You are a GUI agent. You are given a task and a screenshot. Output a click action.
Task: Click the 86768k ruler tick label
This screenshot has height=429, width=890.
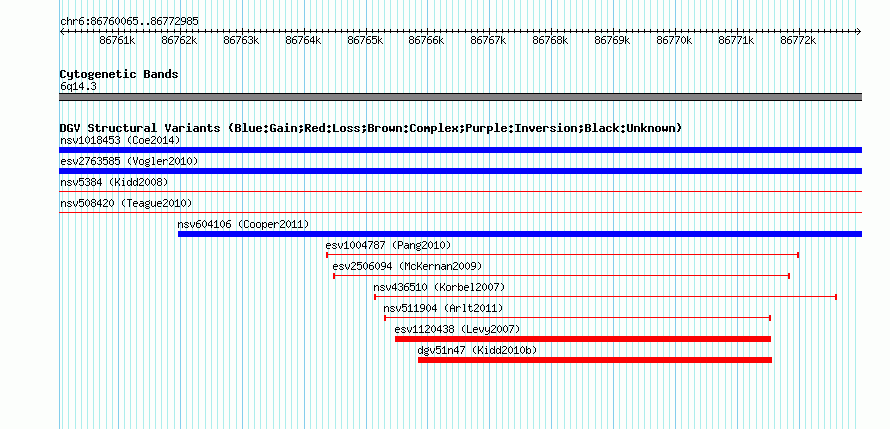coord(551,40)
